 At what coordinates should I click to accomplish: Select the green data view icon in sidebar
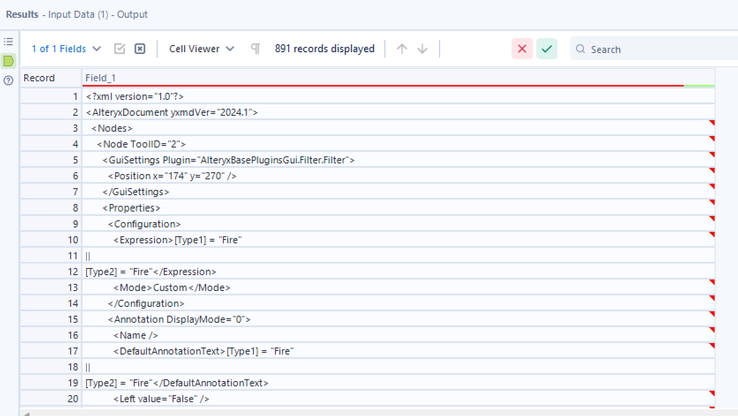pyautogui.click(x=8, y=61)
